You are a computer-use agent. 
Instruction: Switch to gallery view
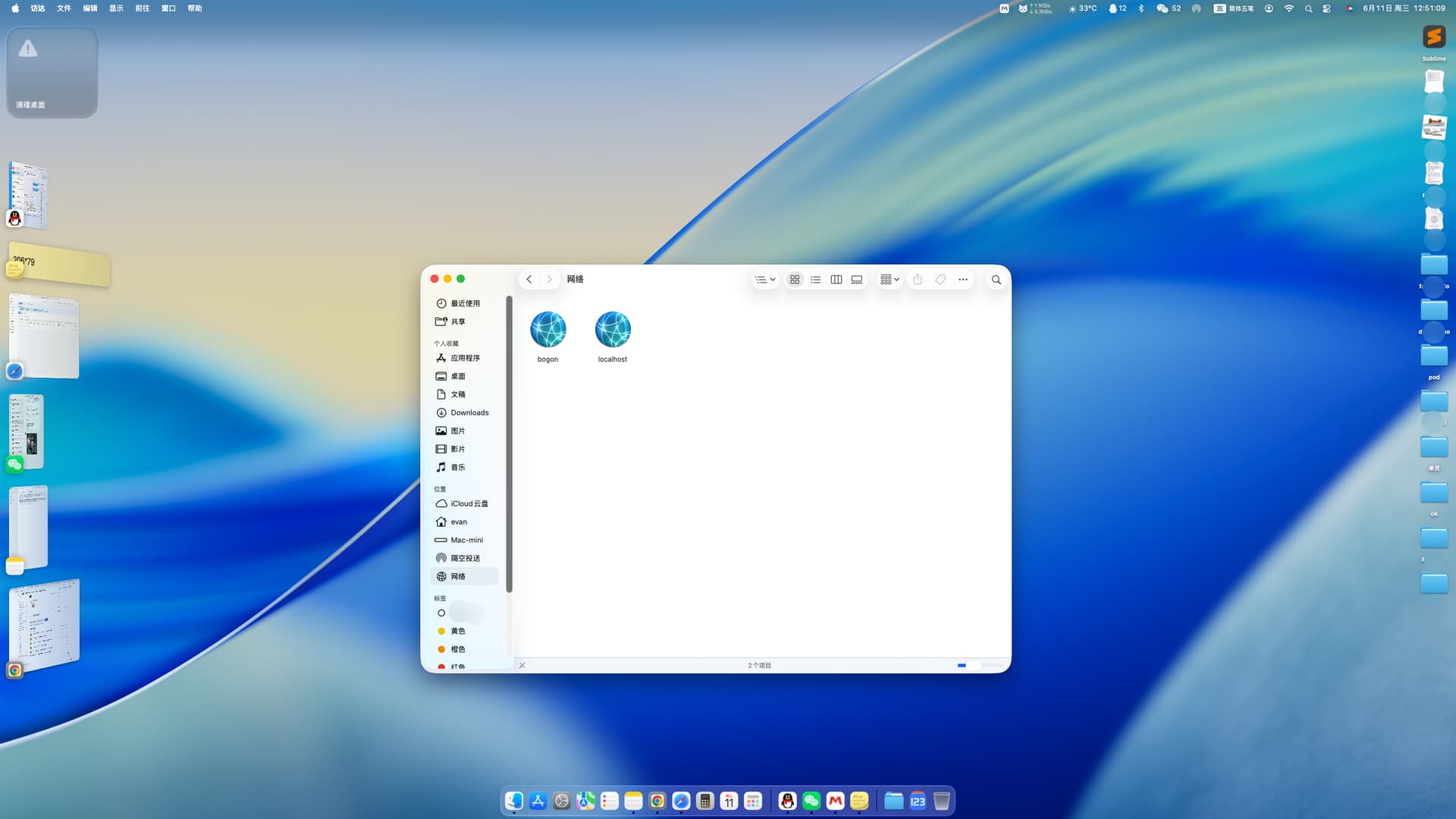tap(857, 280)
